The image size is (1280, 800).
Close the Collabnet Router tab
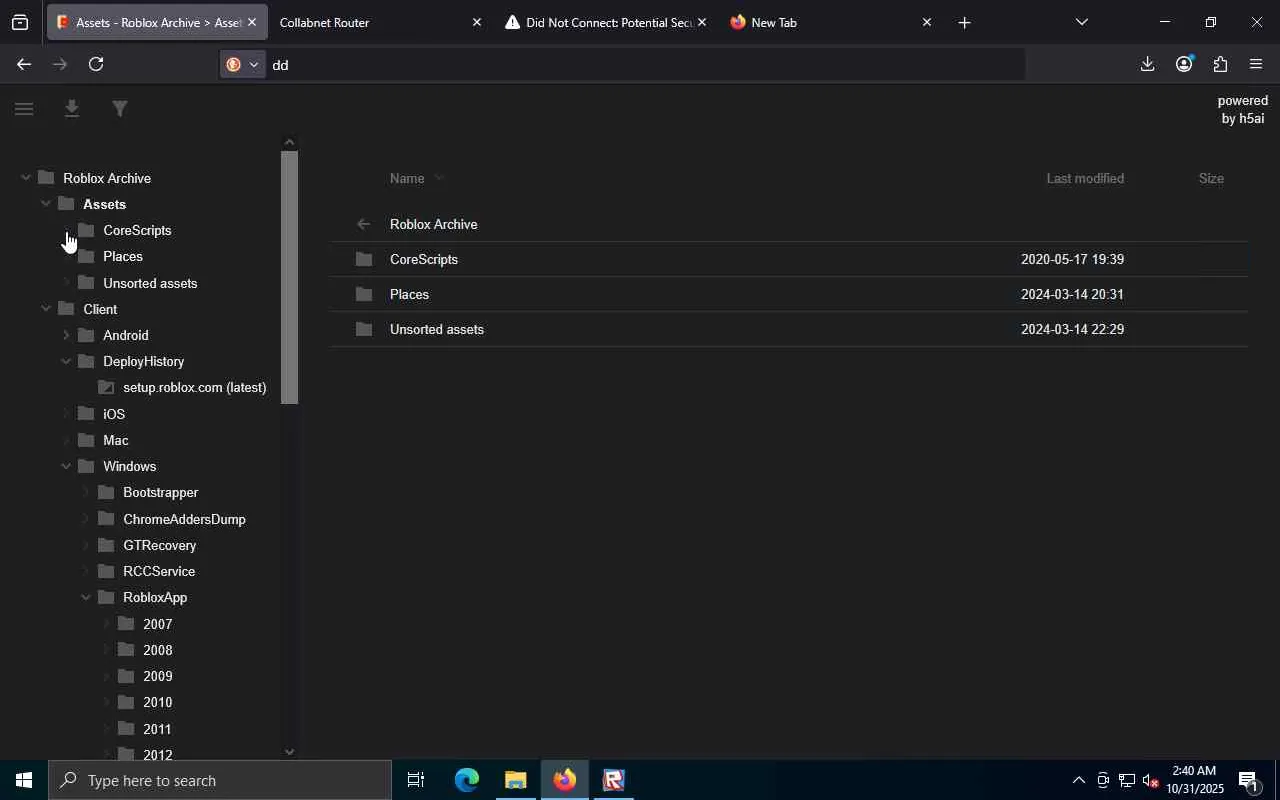click(476, 22)
